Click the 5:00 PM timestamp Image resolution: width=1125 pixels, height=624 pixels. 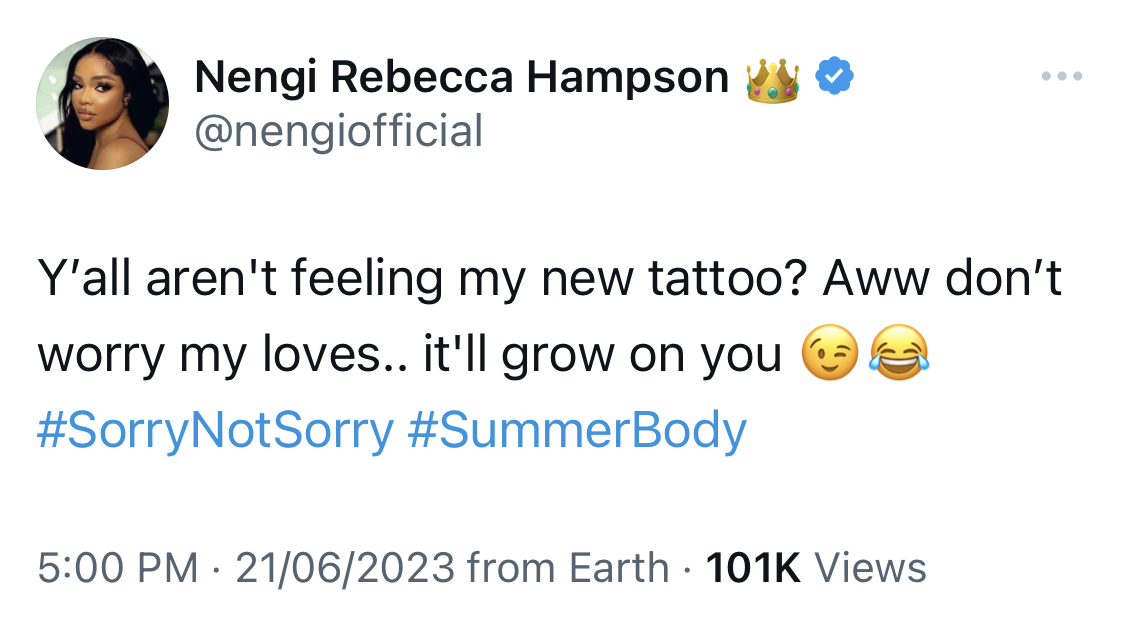(x=118, y=568)
